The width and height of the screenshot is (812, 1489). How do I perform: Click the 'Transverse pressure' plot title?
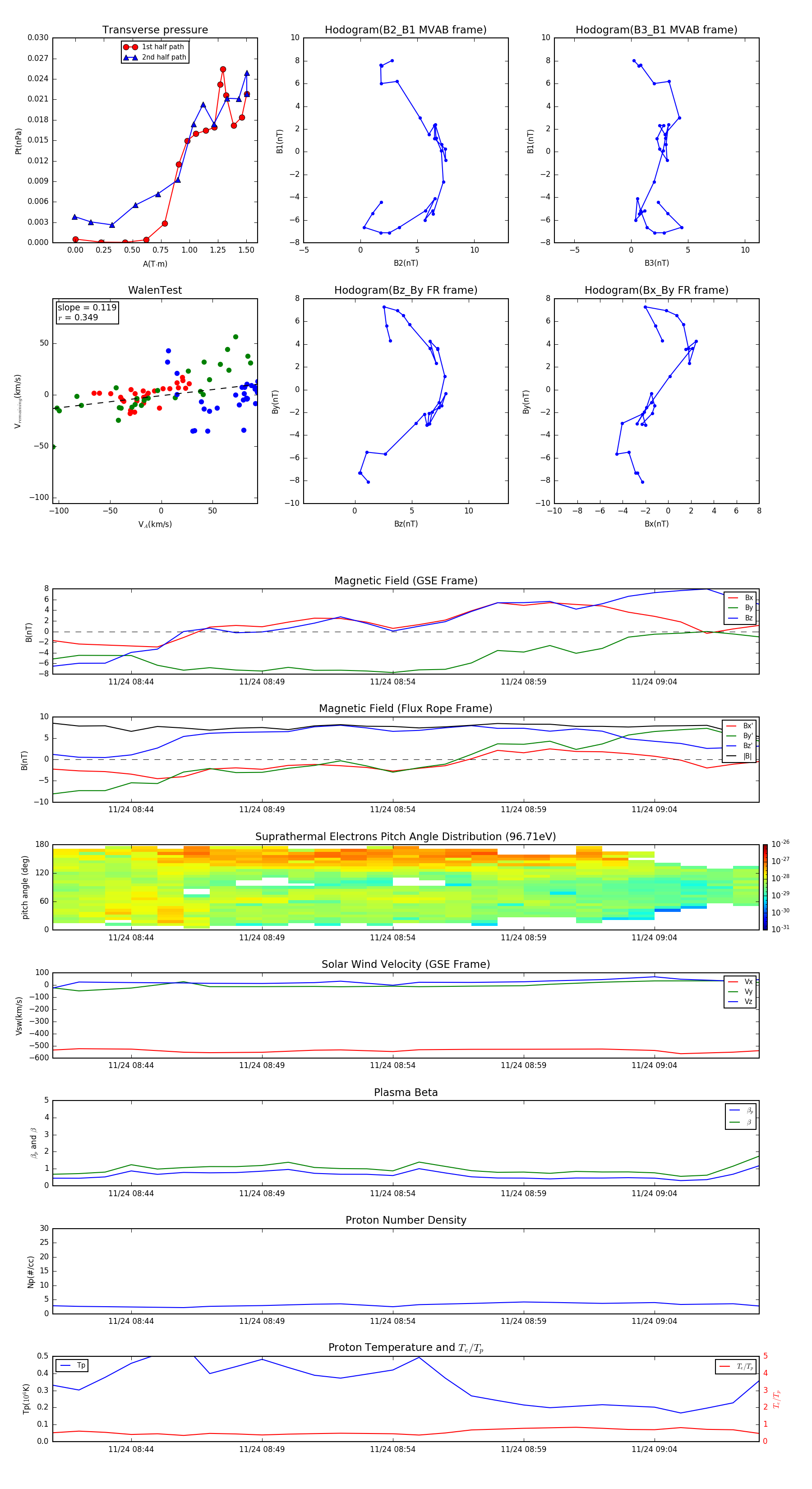click(155, 29)
